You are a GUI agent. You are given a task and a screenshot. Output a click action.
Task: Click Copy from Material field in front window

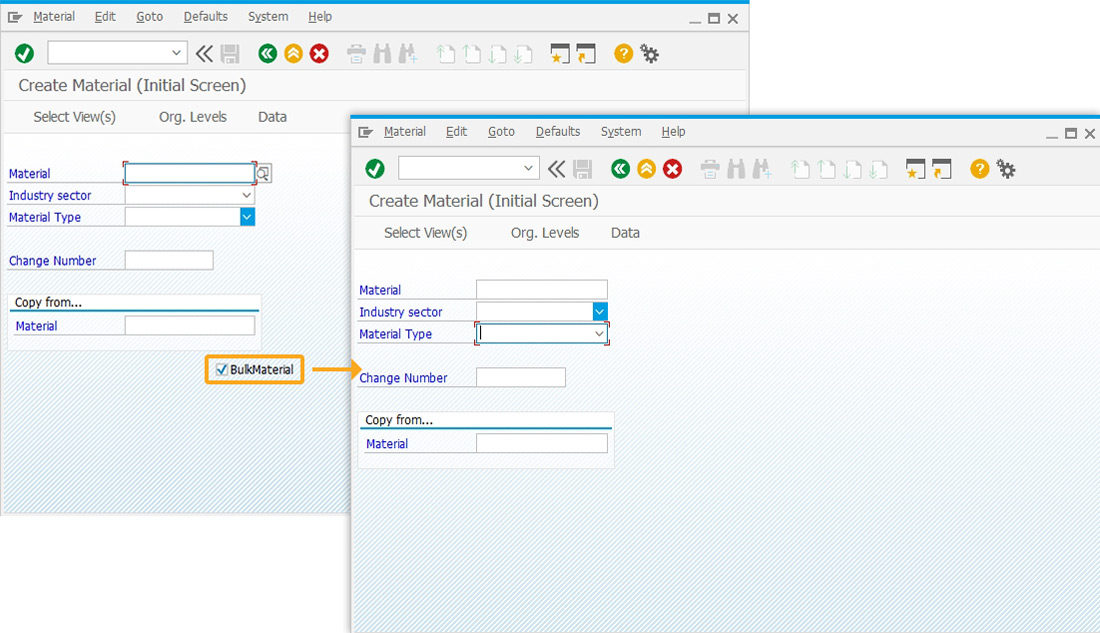pos(542,443)
